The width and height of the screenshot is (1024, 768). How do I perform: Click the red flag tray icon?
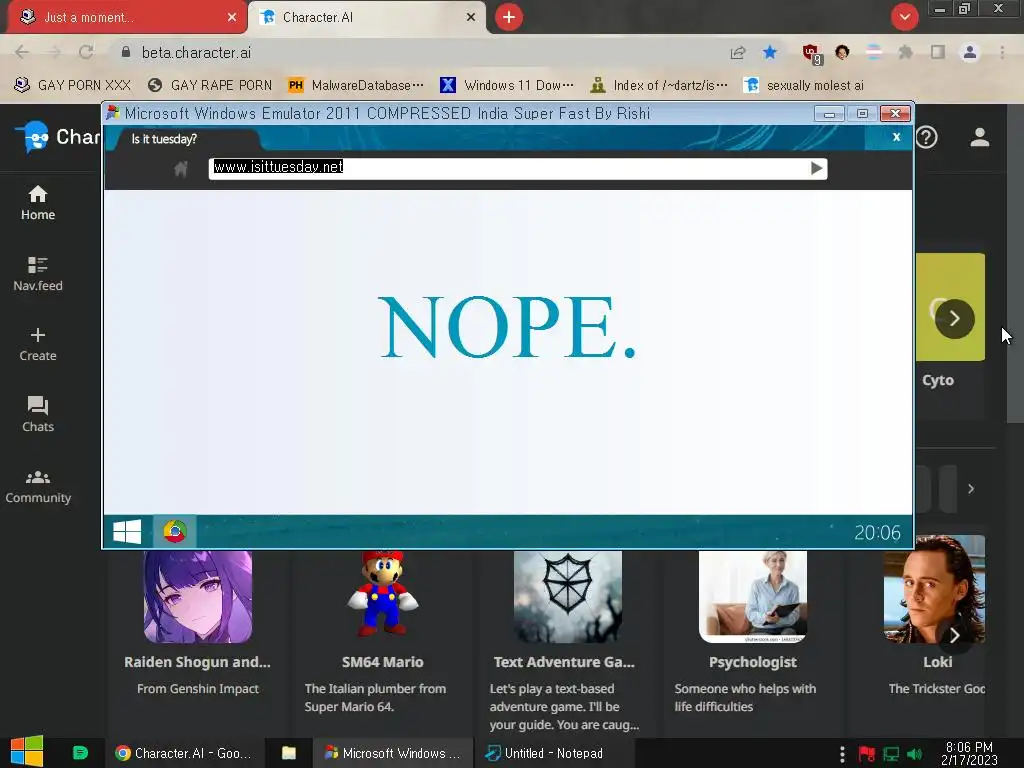tap(867, 754)
